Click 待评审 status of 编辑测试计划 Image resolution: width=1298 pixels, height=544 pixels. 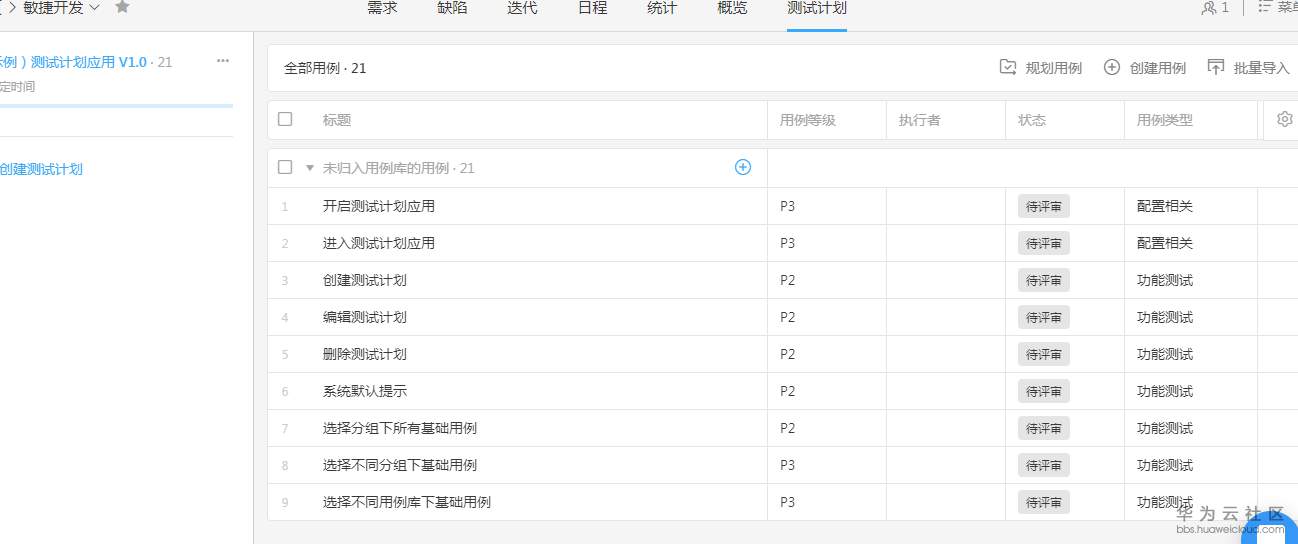tap(1044, 317)
